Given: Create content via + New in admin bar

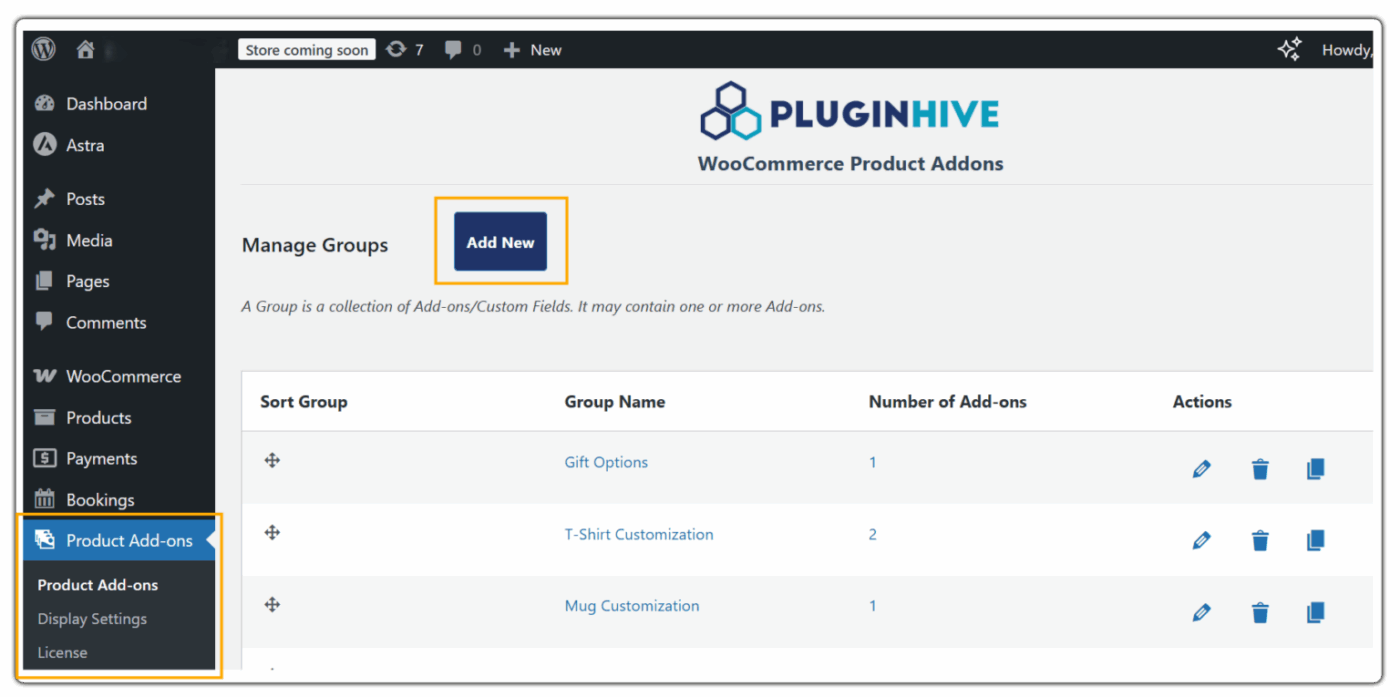Looking at the screenshot, I should click(532, 49).
